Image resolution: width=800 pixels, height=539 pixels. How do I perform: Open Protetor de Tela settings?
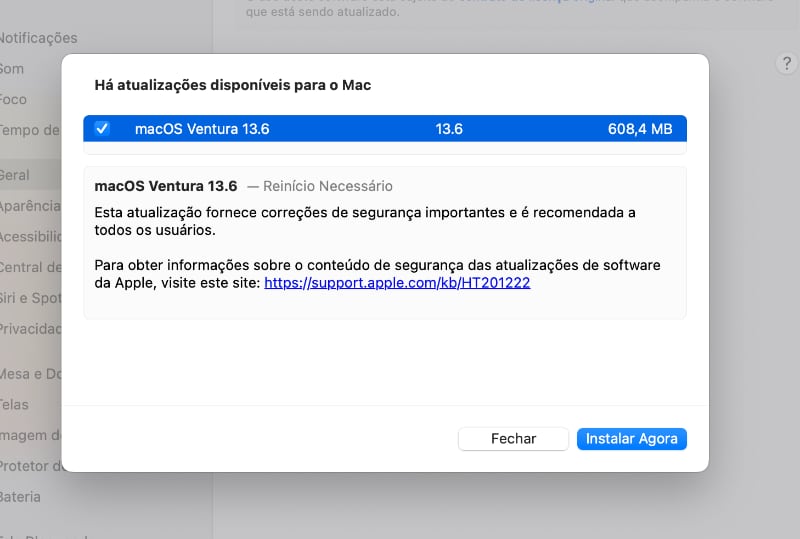(30, 466)
